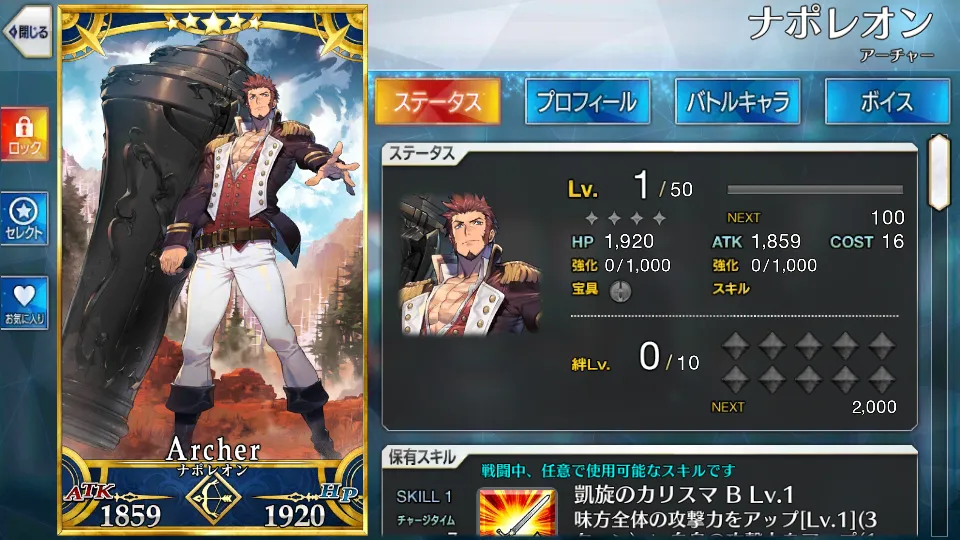The height and width of the screenshot is (540, 960).
Task: Tap the 閉じる close arrow button
Action: tap(27, 32)
